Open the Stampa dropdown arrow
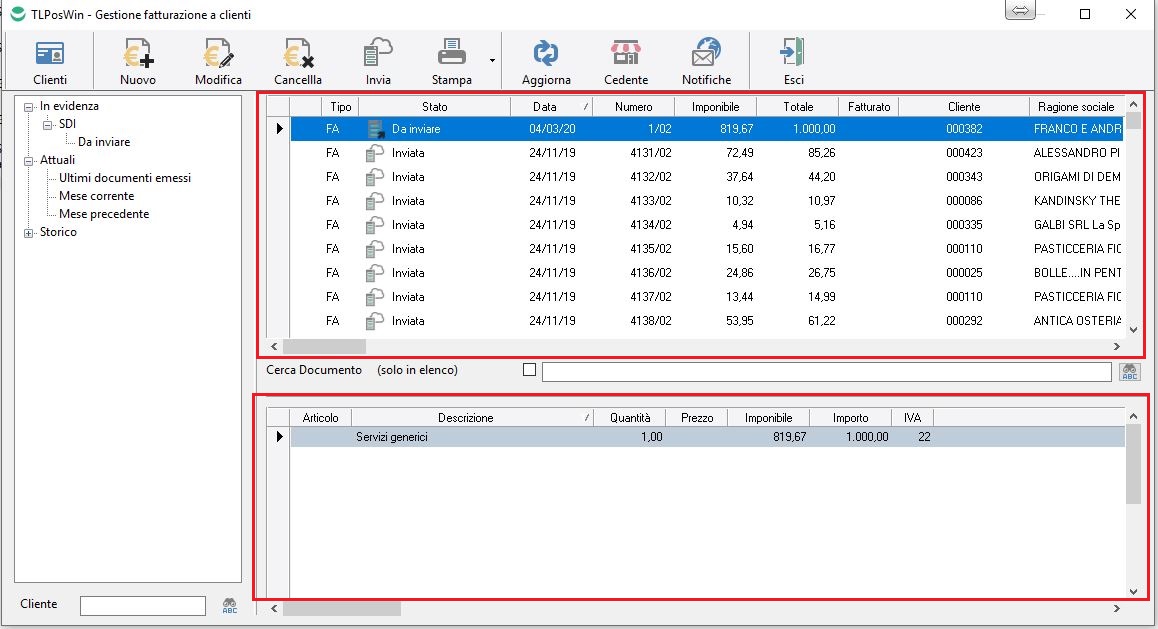Image resolution: width=1158 pixels, height=629 pixels. click(492, 61)
